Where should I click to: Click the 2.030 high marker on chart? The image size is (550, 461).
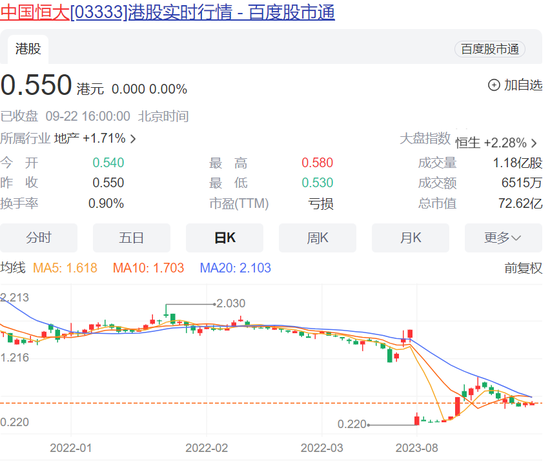[x=230, y=303]
